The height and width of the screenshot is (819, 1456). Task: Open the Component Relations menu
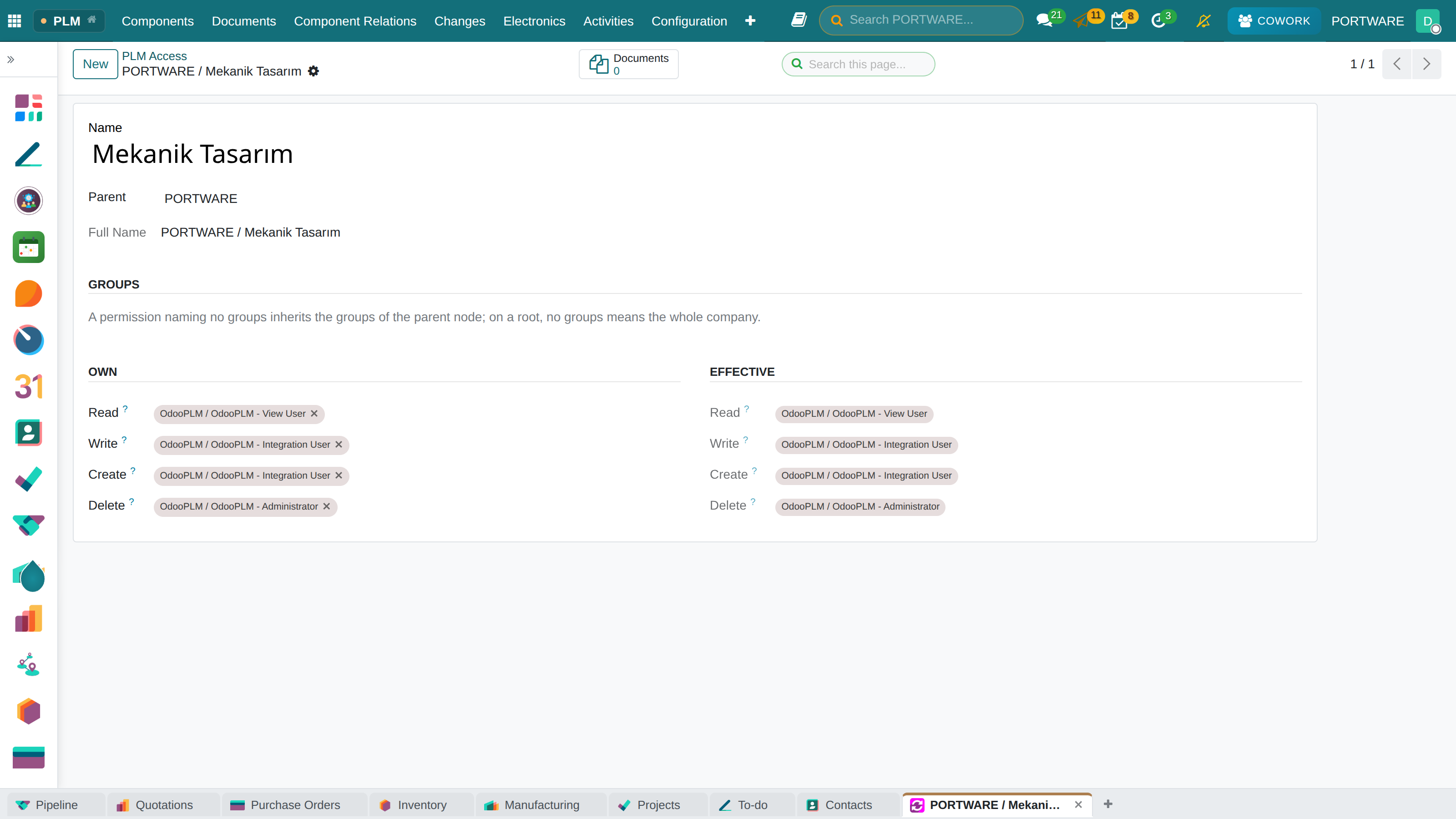[x=355, y=21]
